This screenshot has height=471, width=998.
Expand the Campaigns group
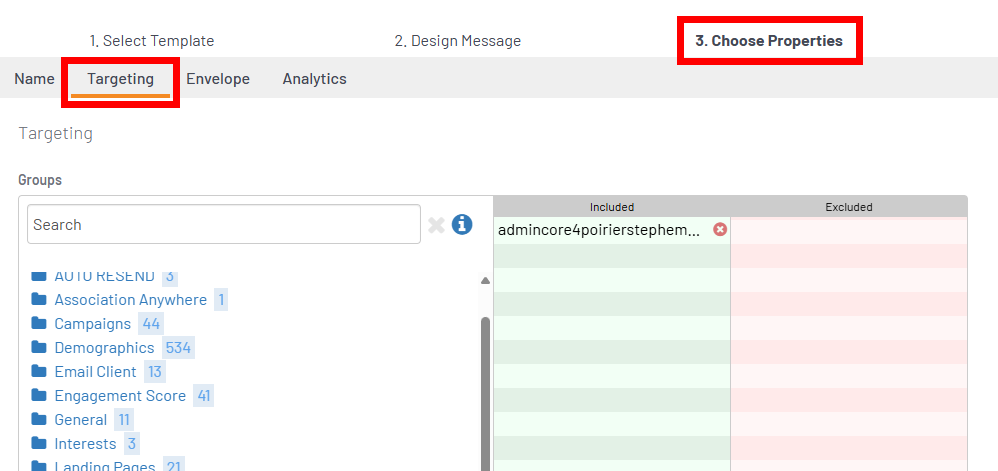click(92, 324)
